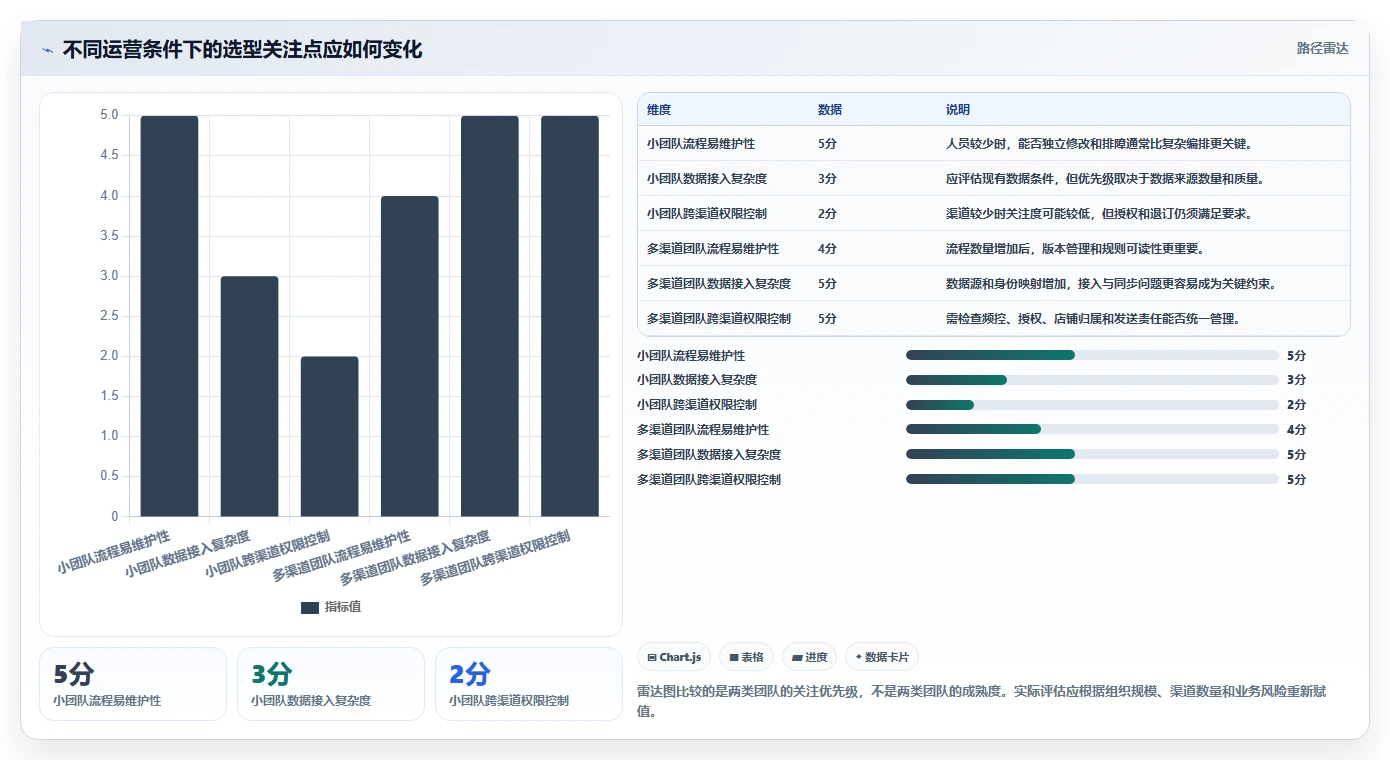Screen dimensions: 1390x760
Task: Click description starting 需检查频控
Action: (x=1093, y=319)
